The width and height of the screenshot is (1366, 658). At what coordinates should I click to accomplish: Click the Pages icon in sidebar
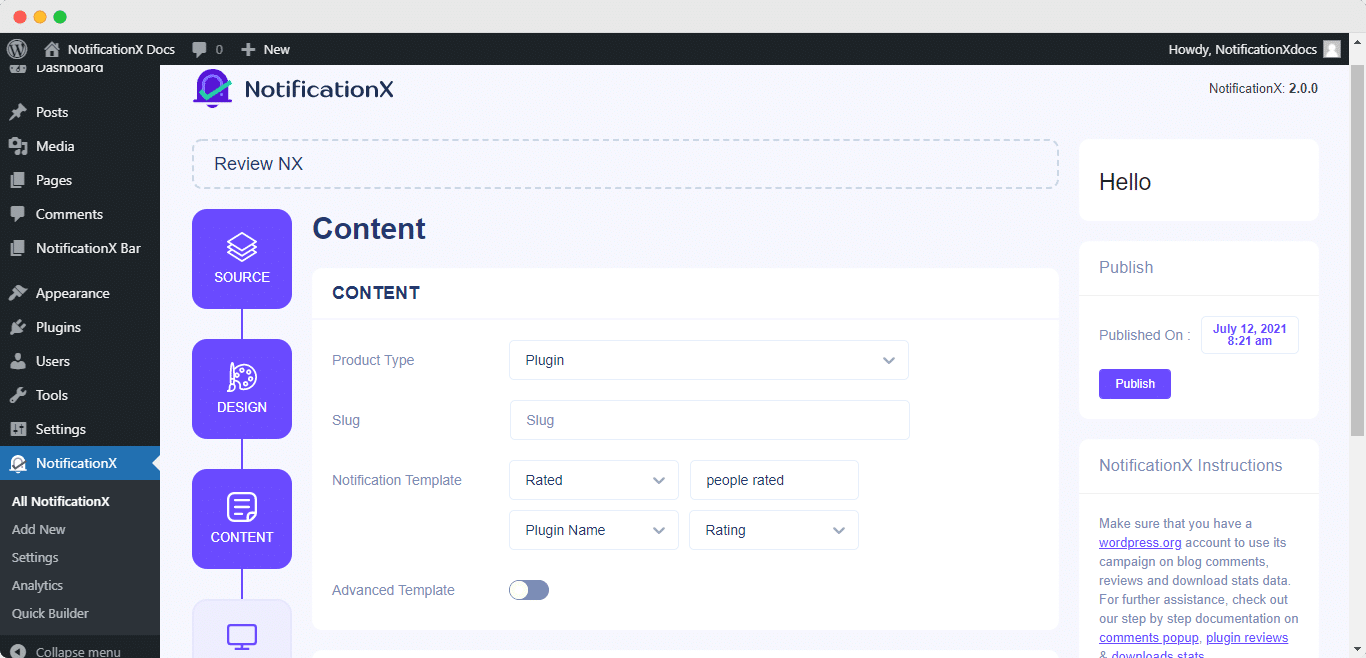[17, 180]
